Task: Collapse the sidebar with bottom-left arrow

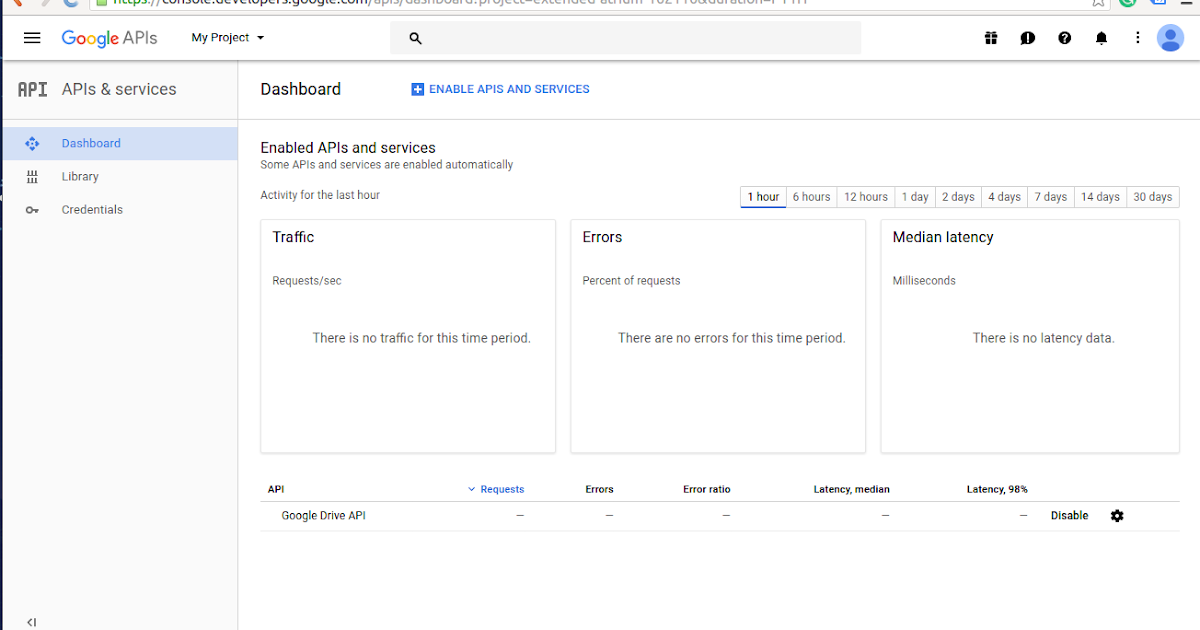Action: [31, 621]
